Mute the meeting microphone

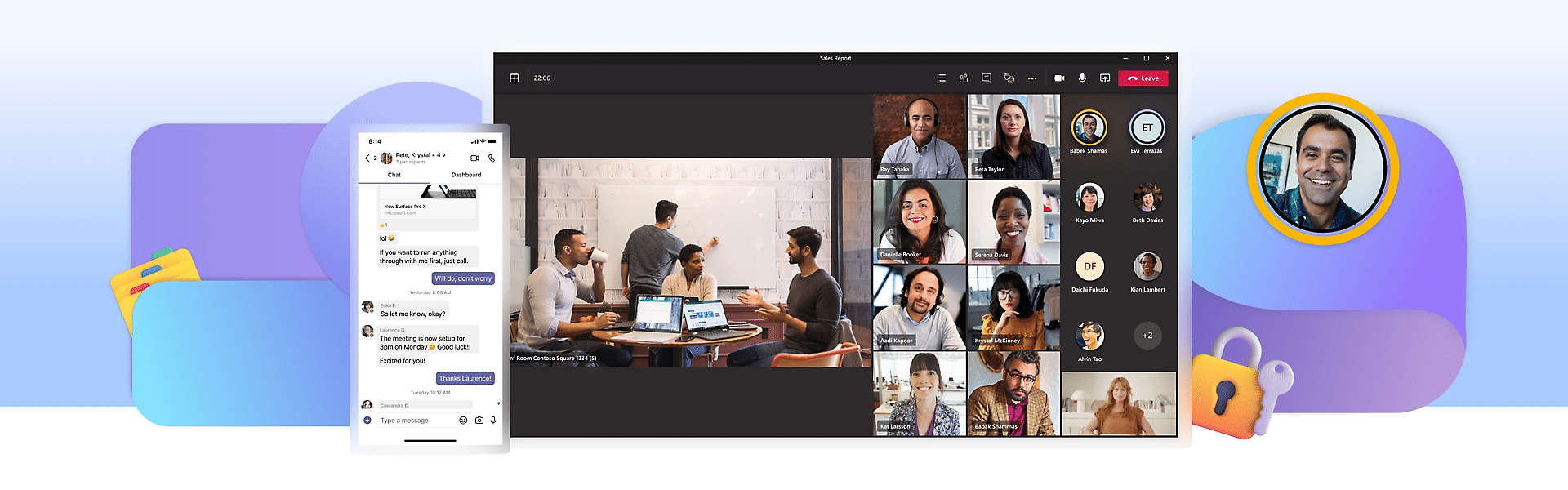coord(1082,78)
